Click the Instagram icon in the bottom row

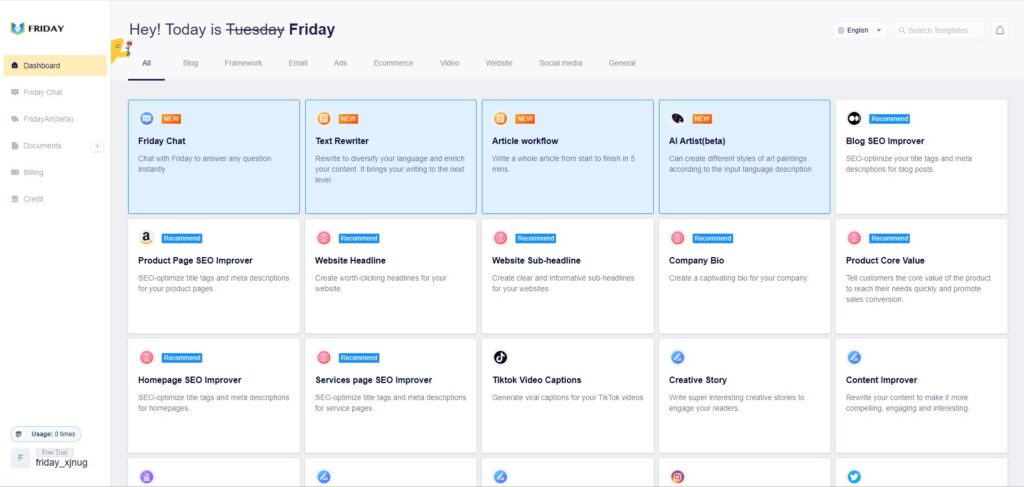(x=677, y=477)
